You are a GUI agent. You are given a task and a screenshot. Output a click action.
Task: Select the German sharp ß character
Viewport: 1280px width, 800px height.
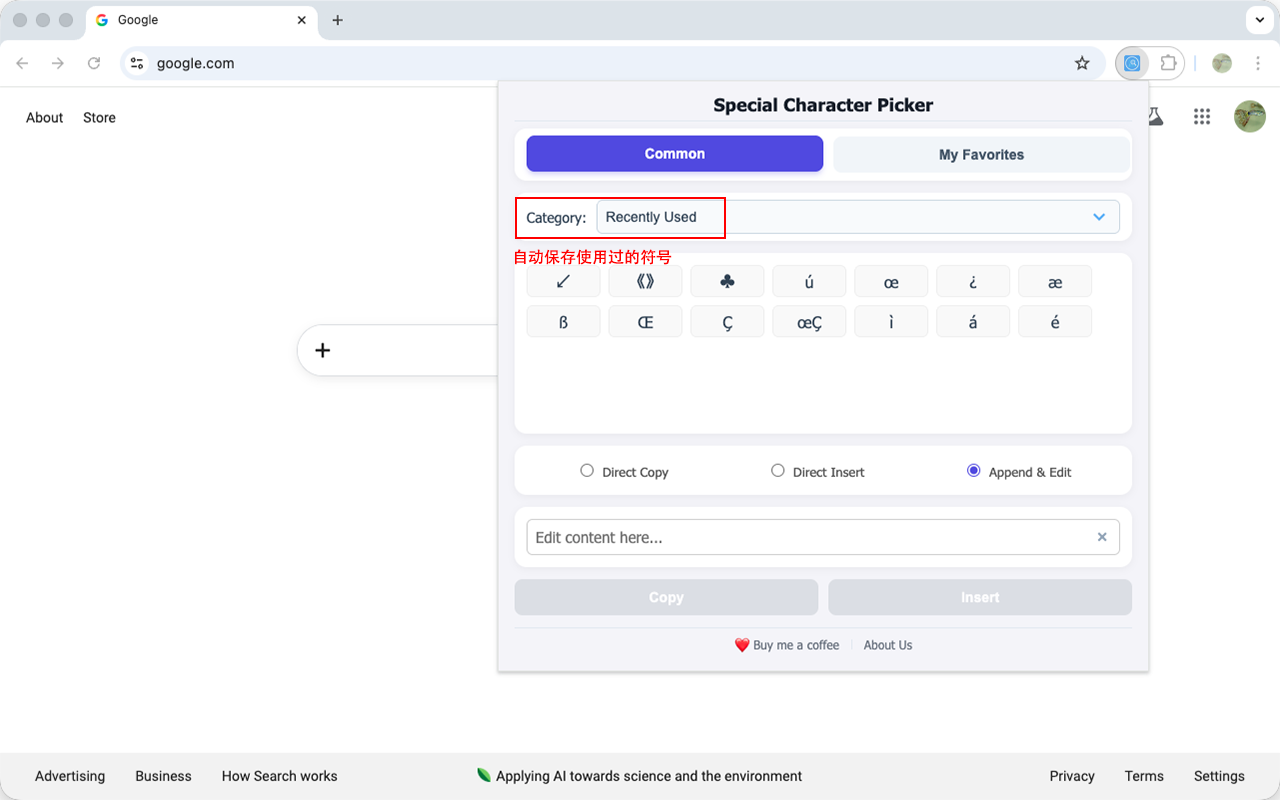click(563, 322)
